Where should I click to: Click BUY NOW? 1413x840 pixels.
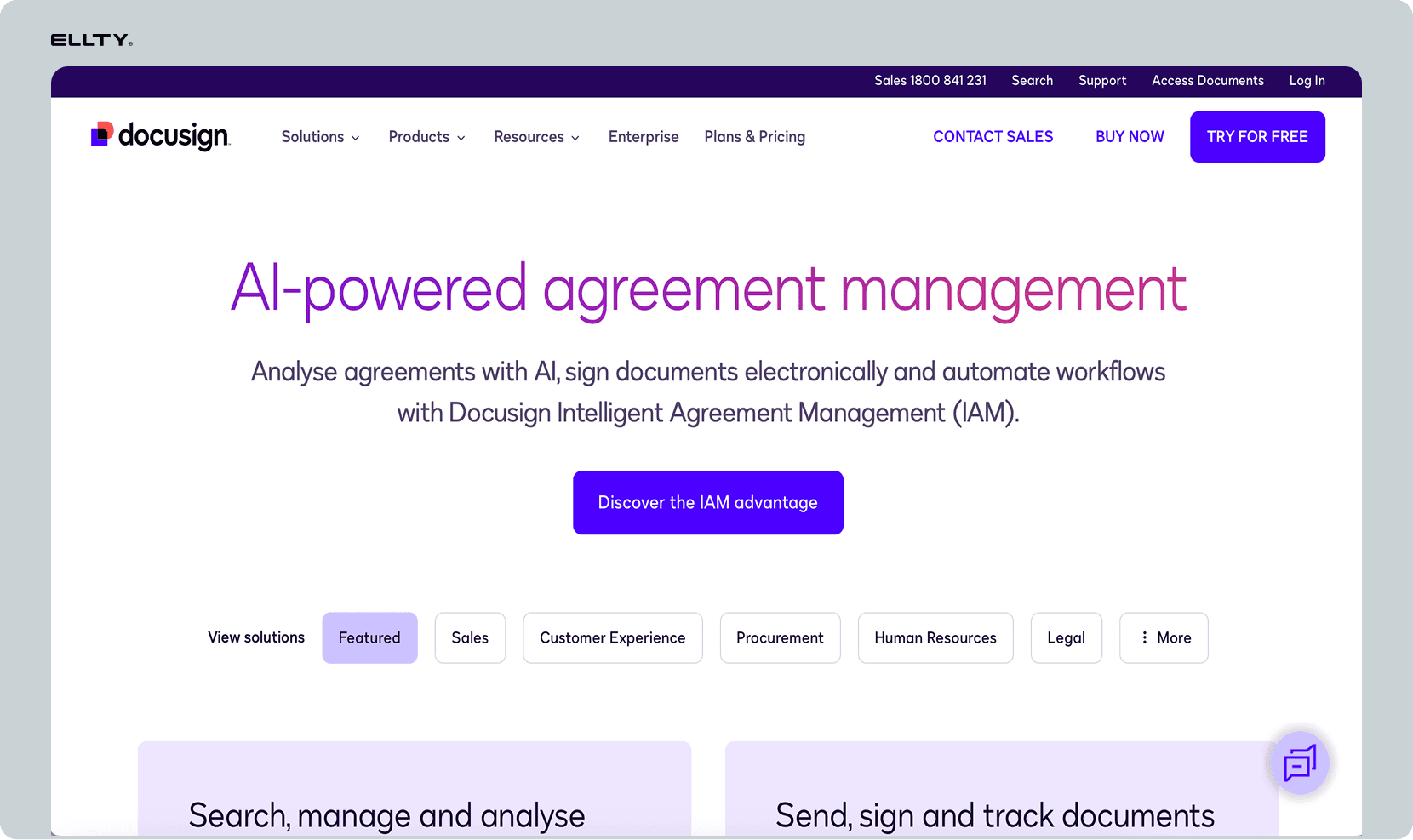(x=1130, y=137)
